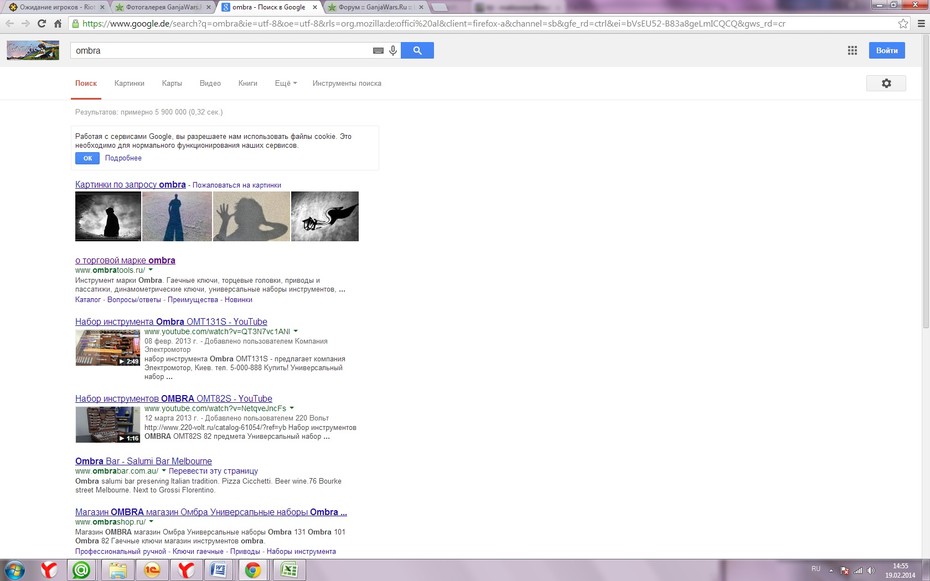The width and height of the screenshot is (930, 581).
Task: Select the Видео search category
Action: point(210,84)
